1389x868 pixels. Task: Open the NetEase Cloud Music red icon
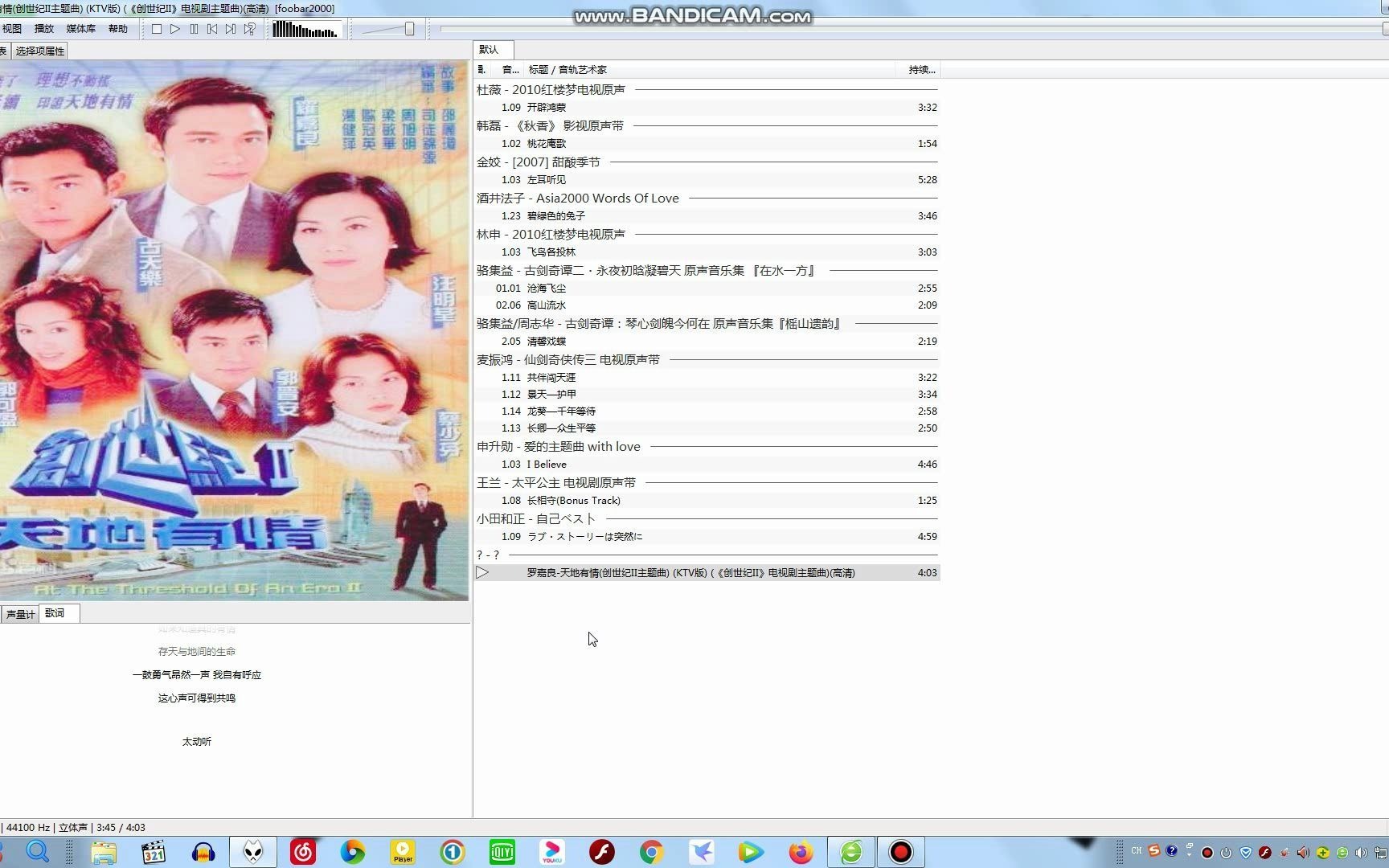303,852
